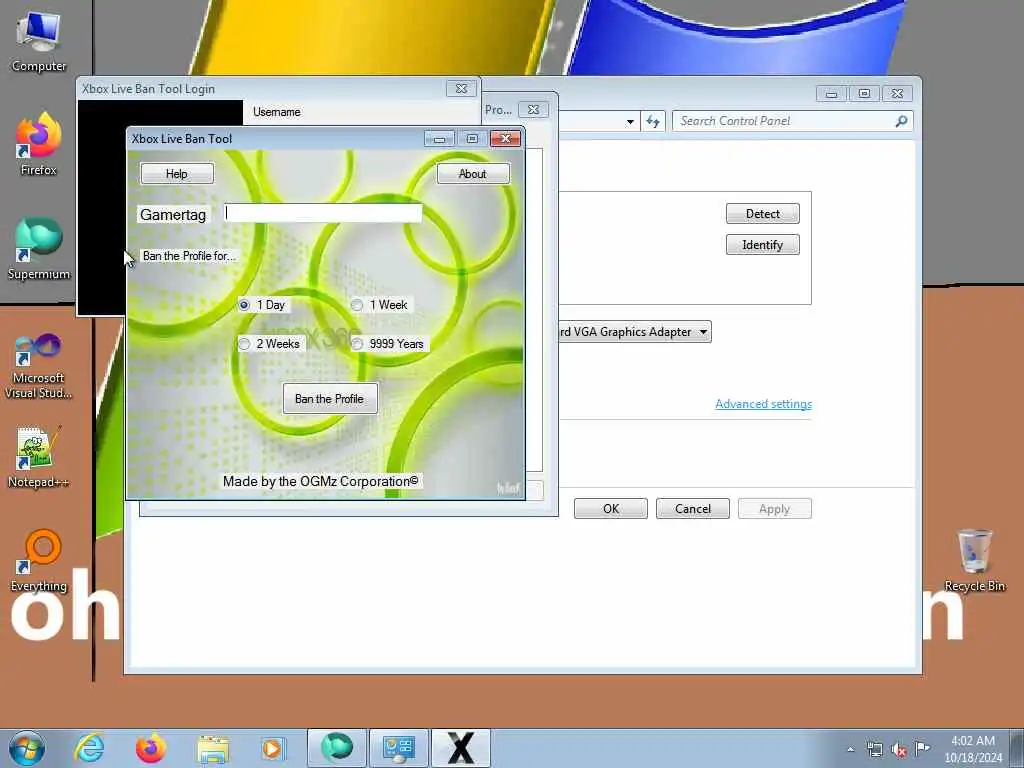Click the Identify button in display settings
The width and height of the screenshot is (1024, 768).
click(x=763, y=245)
